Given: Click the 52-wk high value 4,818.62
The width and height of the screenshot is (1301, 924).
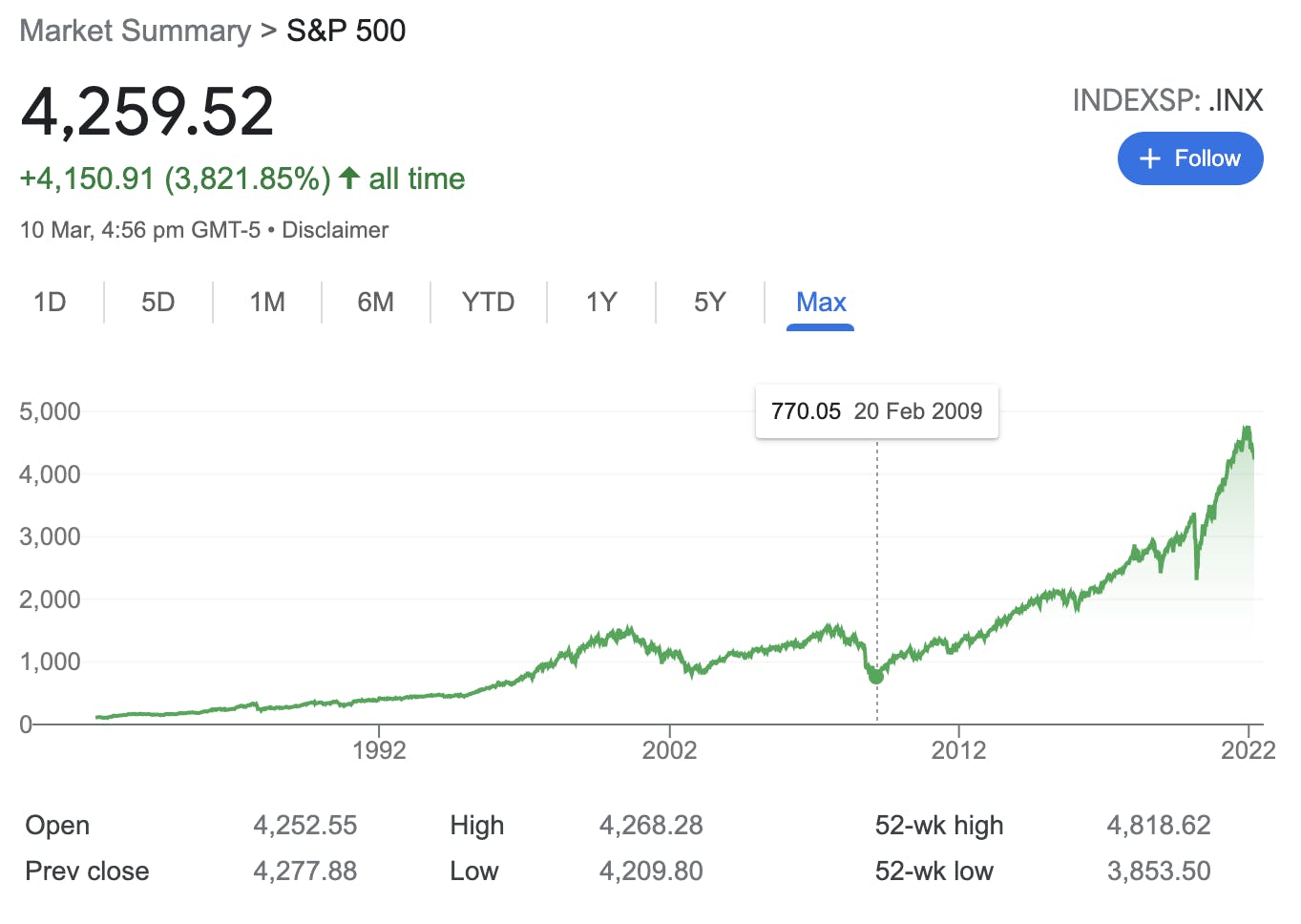Looking at the screenshot, I should [x=1158, y=825].
